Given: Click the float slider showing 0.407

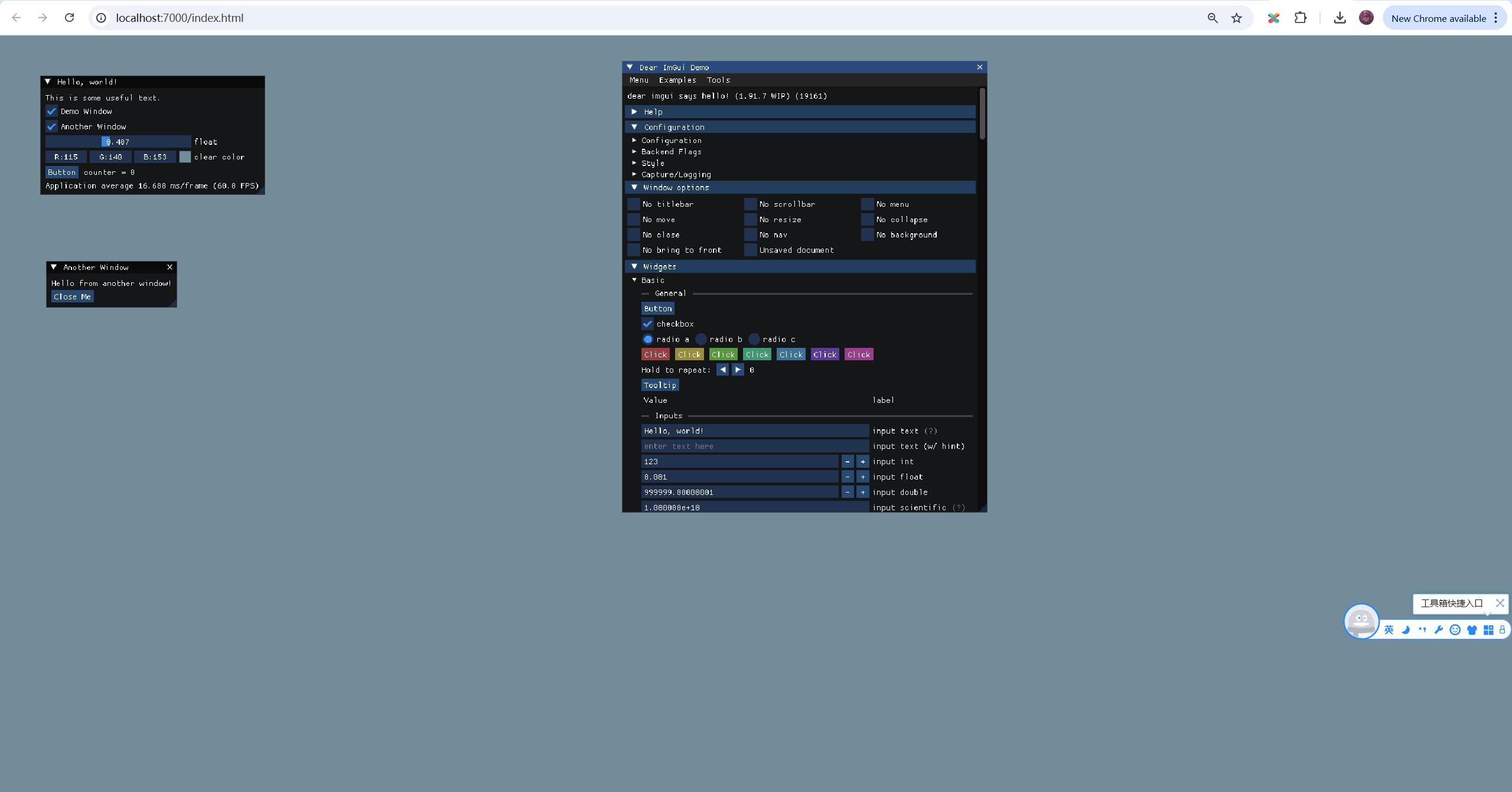Looking at the screenshot, I should pyautogui.click(x=118, y=142).
